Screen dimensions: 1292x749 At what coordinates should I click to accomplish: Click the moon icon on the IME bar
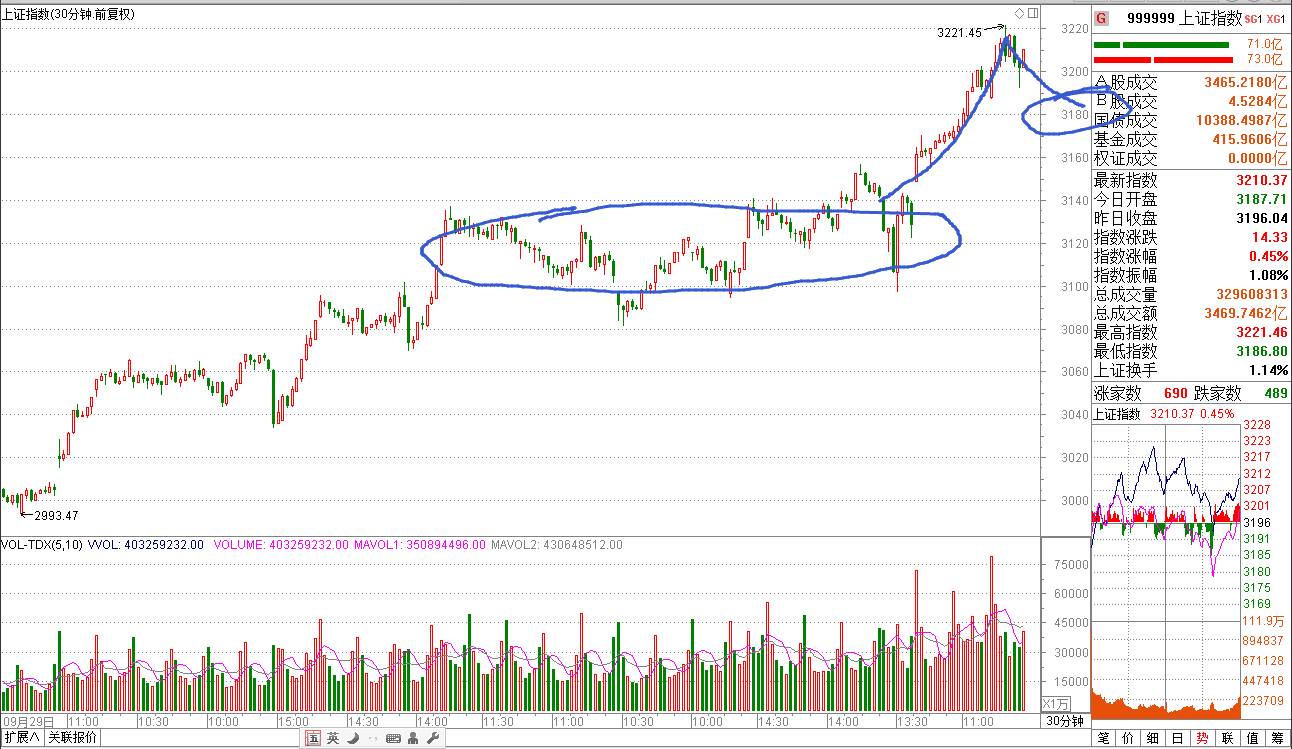point(352,738)
